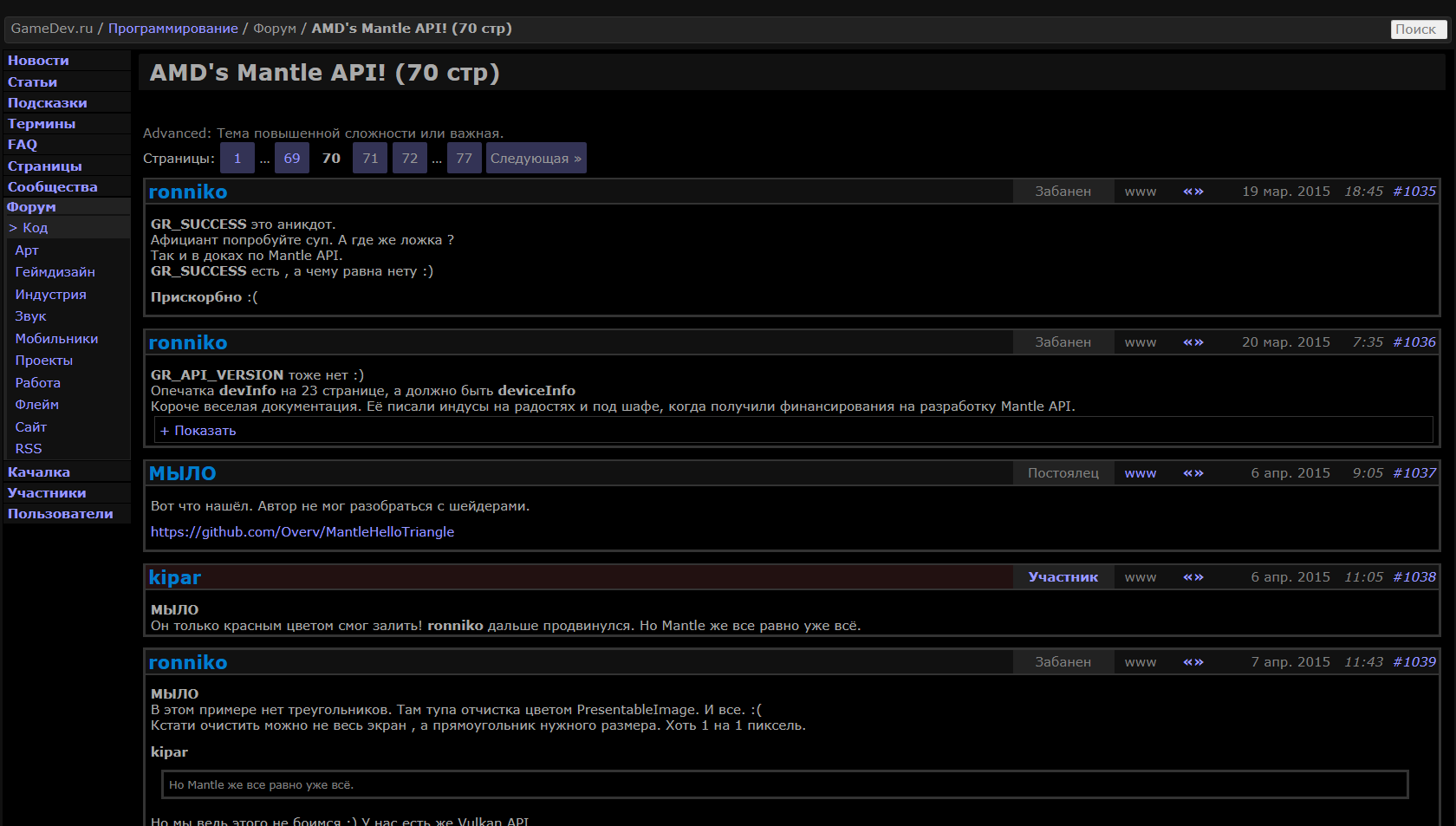Viewport: 1456px width, 826px height.
Task: Open the Геймдизайн forum subsection
Action: pos(55,272)
